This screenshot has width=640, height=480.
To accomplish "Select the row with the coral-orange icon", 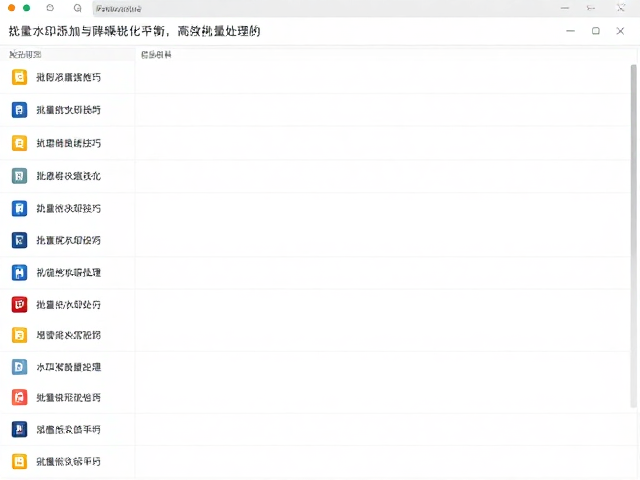I will pos(68,398).
